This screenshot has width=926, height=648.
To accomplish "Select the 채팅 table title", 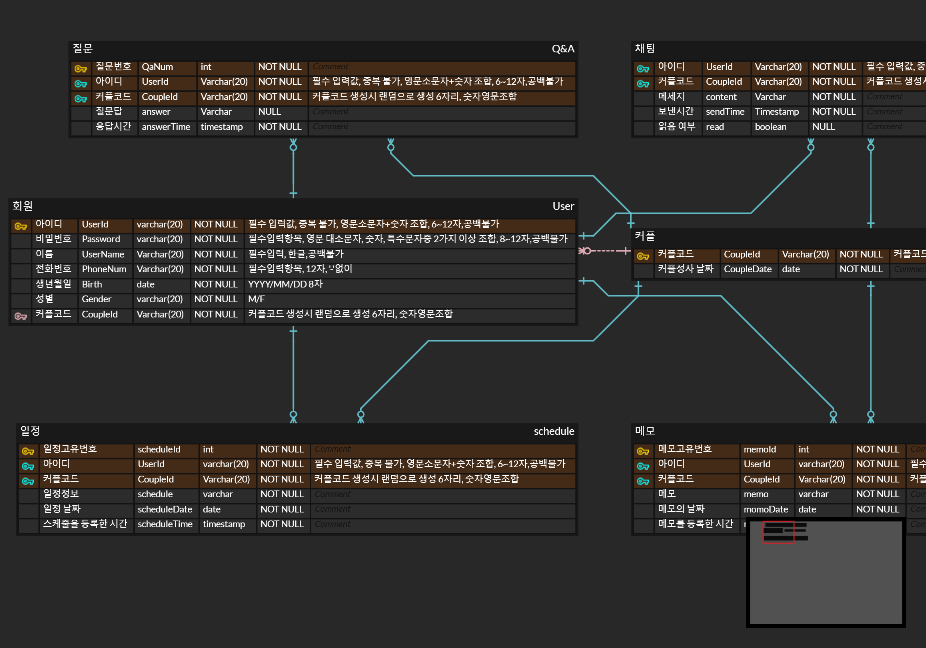I will click(x=645, y=48).
